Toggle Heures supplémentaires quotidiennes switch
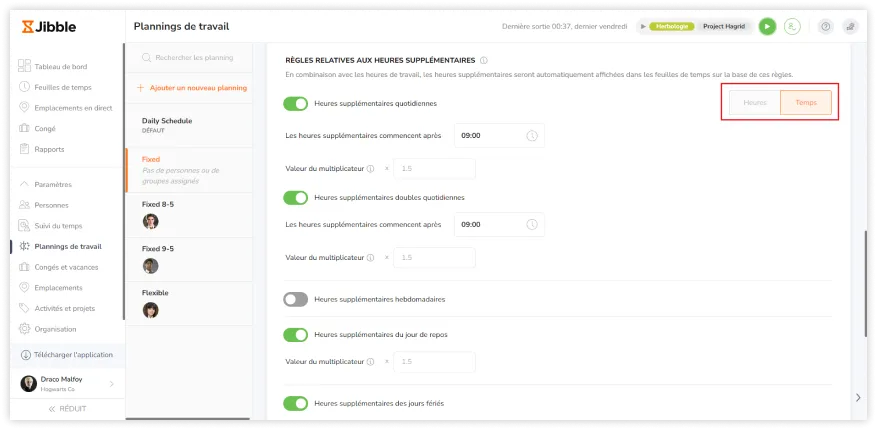 coord(296,103)
